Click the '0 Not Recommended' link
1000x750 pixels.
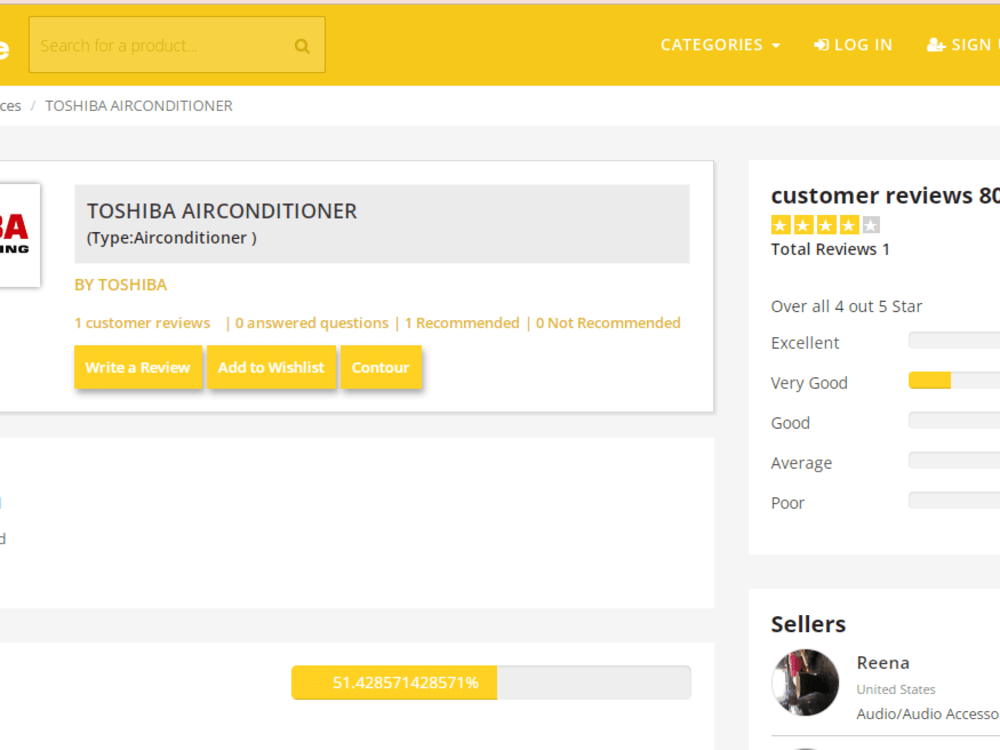pyautogui.click(x=608, y=323)
